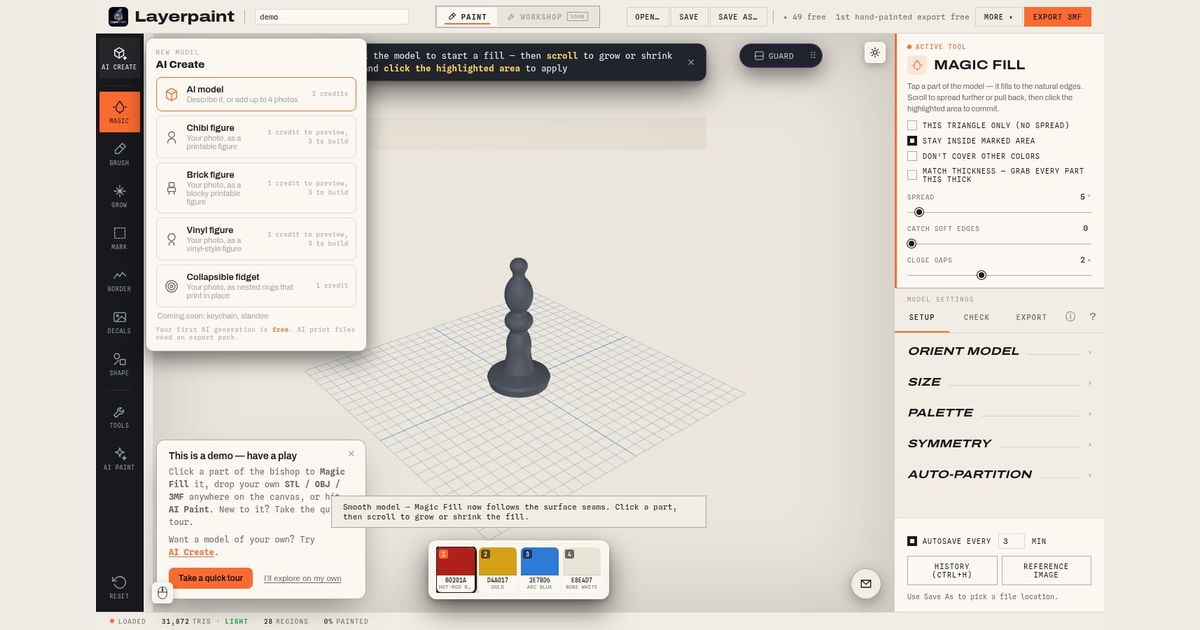
Task: Open the Check tab
Action: 977,317
